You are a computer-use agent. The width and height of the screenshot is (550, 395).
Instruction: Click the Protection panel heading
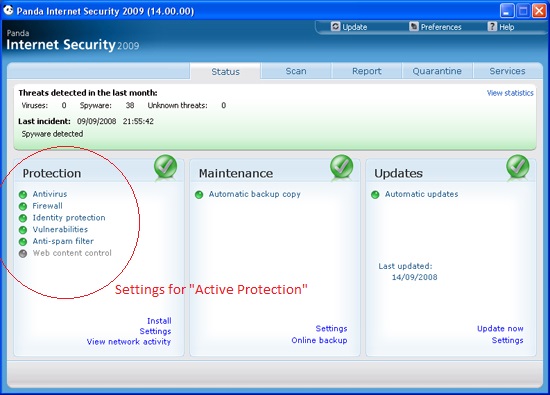[x=52, y=173]
